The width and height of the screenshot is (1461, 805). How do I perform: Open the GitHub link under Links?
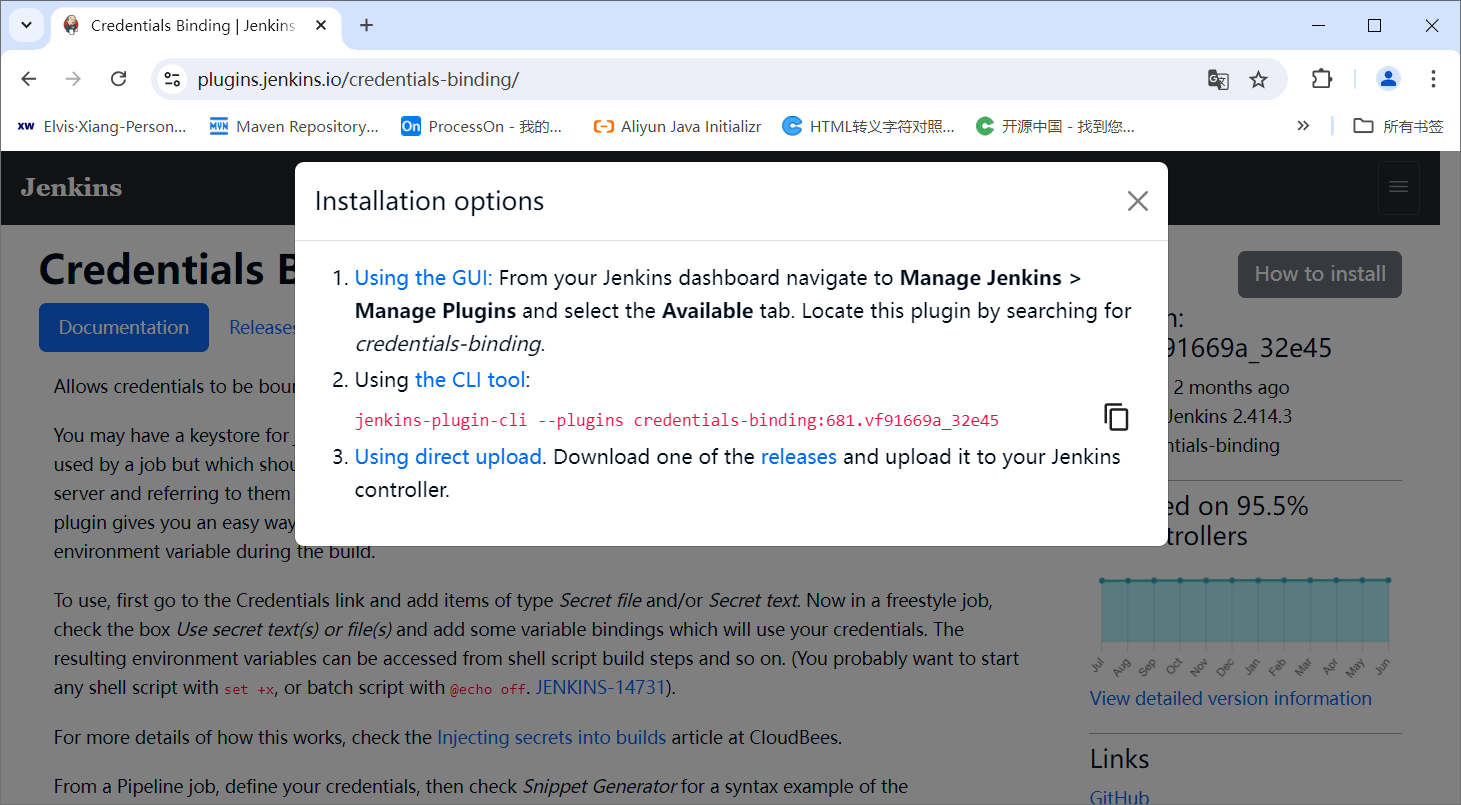1119,797
